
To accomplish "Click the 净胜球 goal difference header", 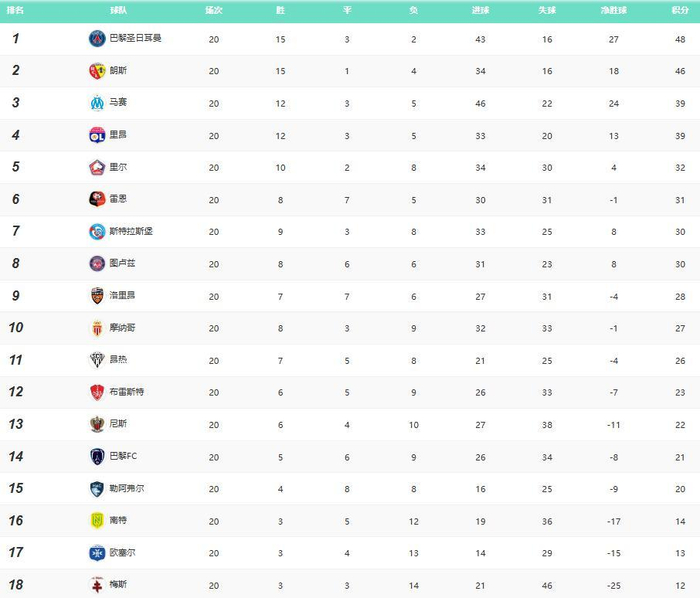I will point(613,9).
